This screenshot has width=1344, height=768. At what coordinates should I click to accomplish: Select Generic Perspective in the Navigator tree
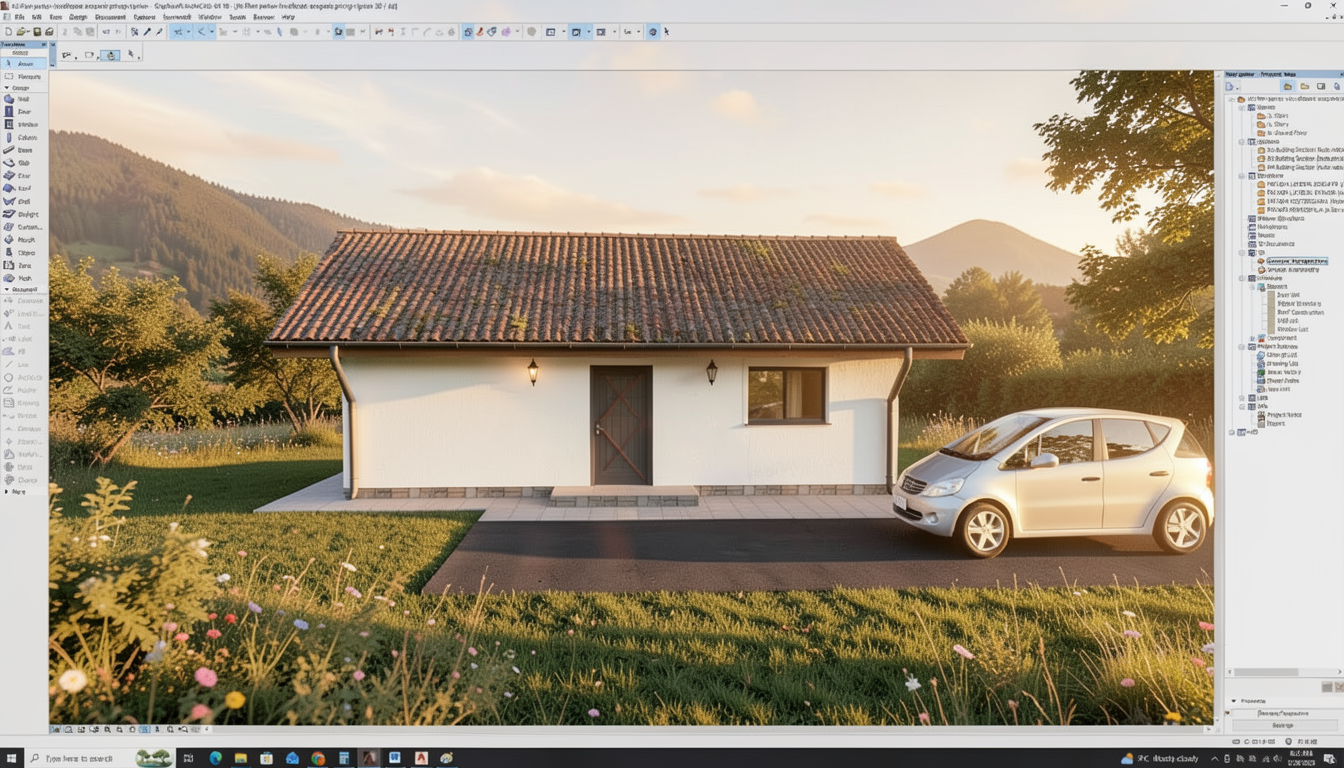(1296, 261)
